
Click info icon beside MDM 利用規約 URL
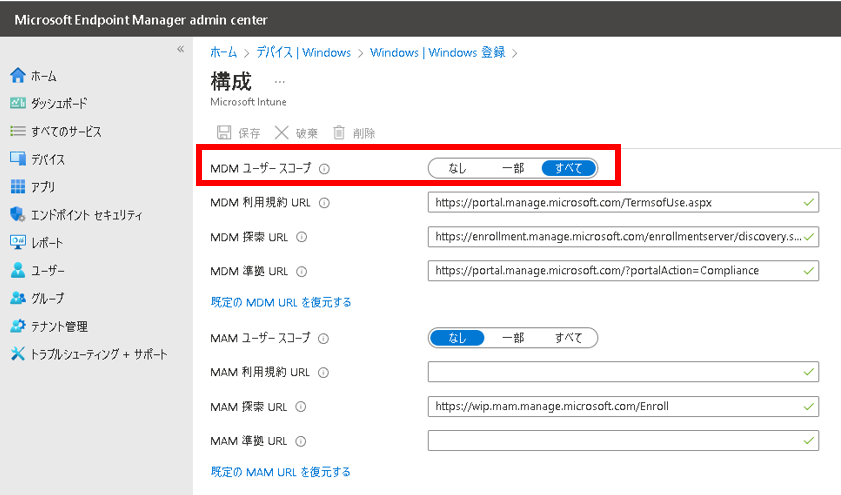coord(324,203)
